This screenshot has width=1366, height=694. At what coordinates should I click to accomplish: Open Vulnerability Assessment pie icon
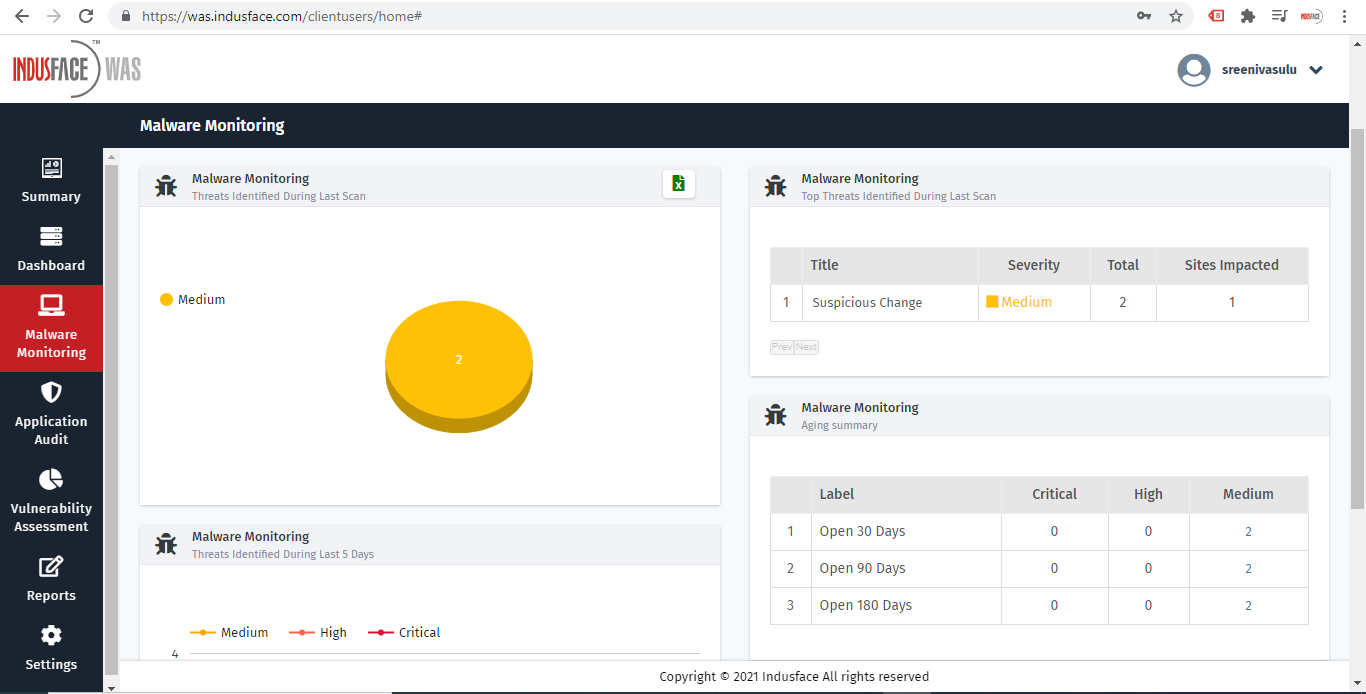51,479
